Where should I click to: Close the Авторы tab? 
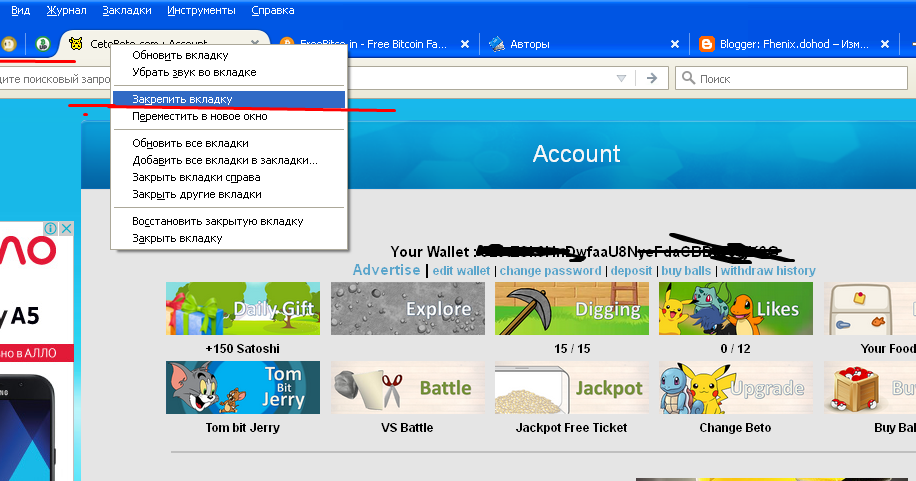(675, 44)
